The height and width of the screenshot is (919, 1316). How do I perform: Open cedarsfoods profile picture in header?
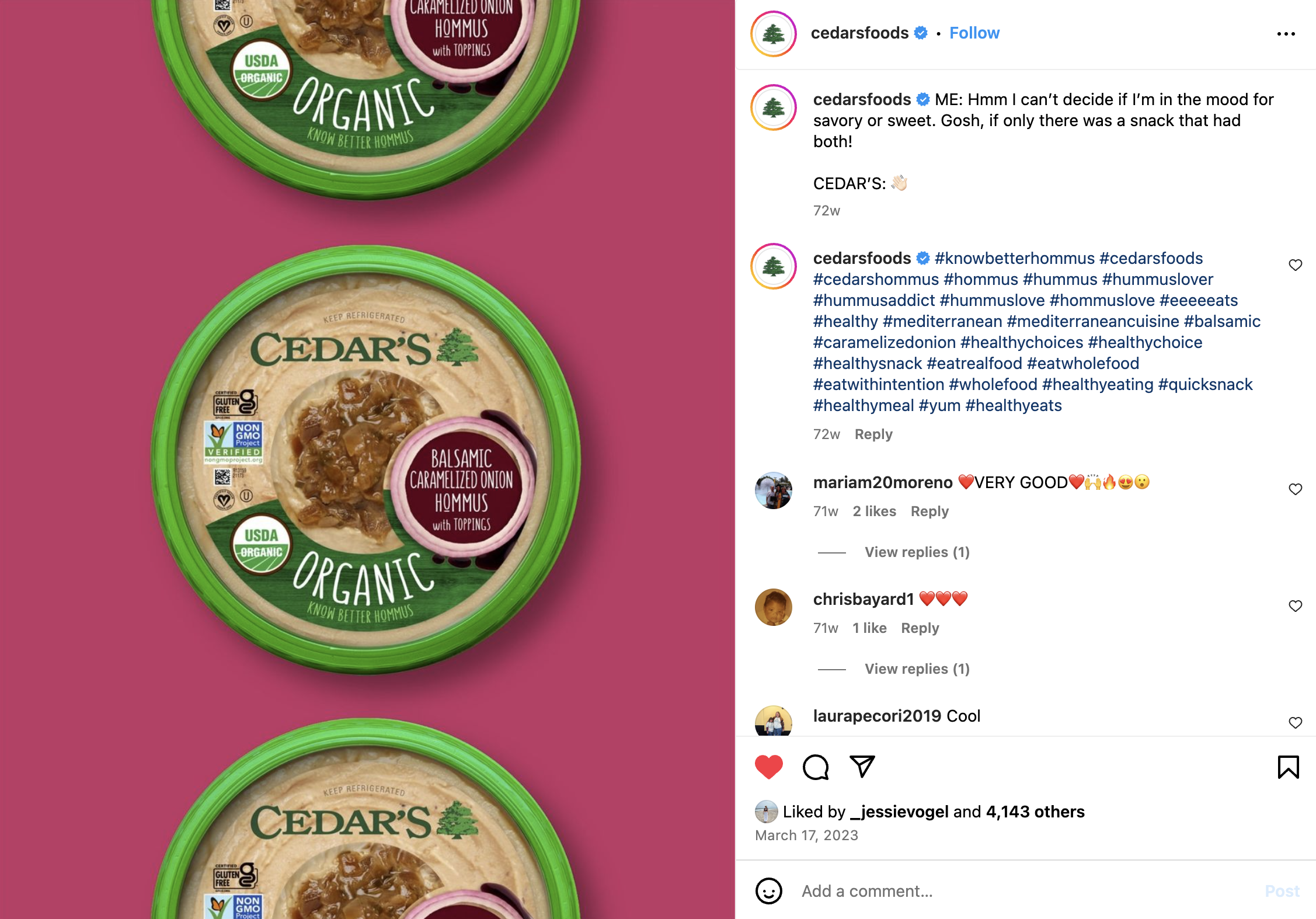pos(773,34)
